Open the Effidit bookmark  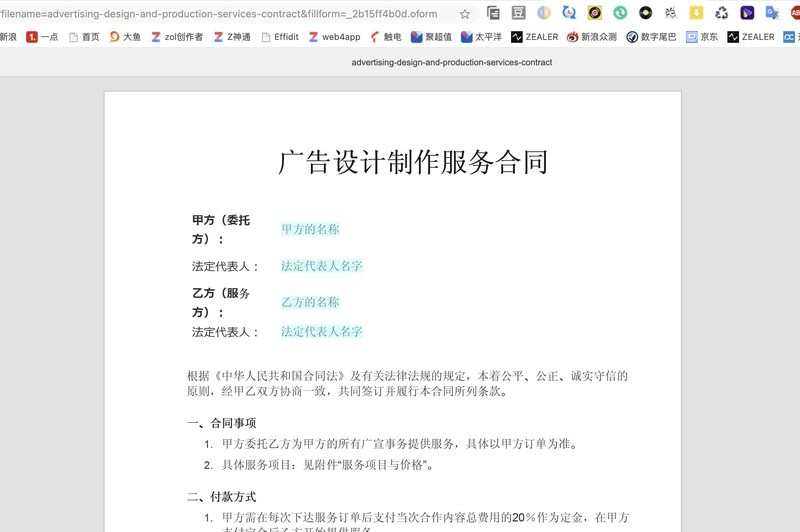pos(280,37)
